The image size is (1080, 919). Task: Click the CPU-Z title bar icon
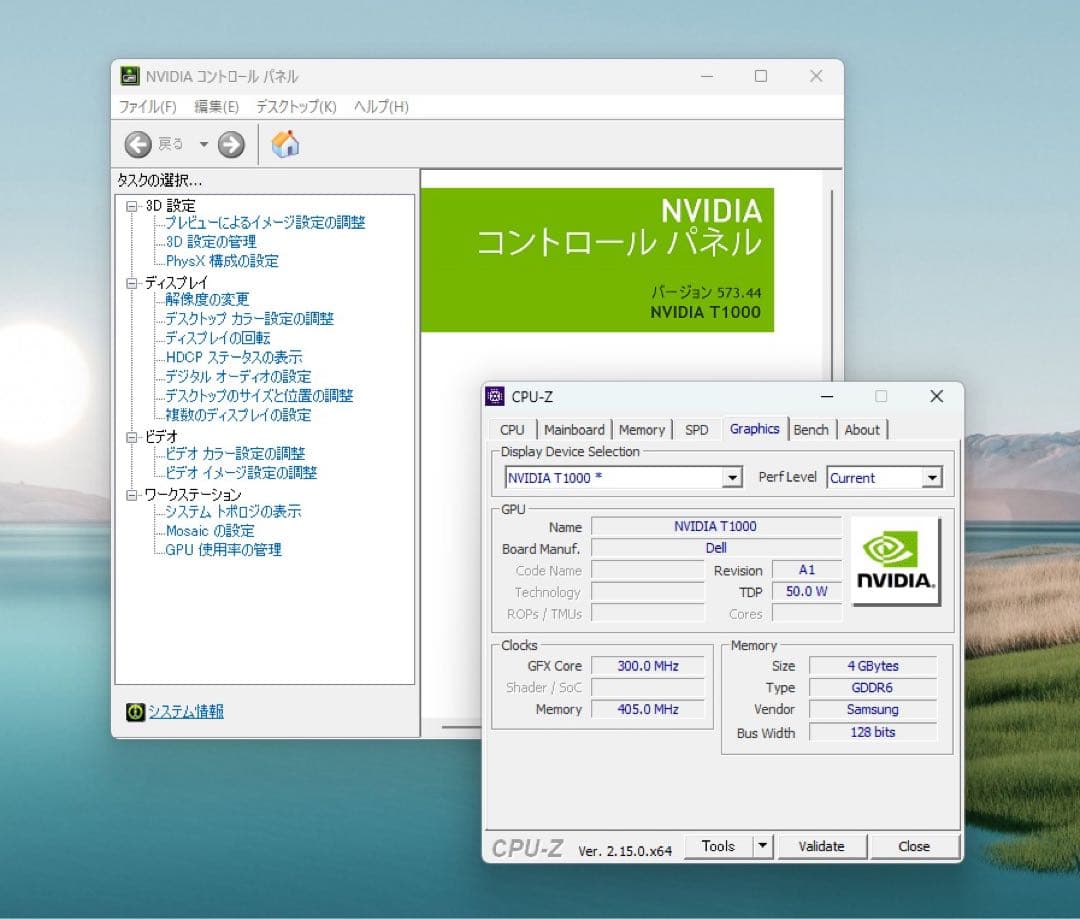click(x=495, y=396)
